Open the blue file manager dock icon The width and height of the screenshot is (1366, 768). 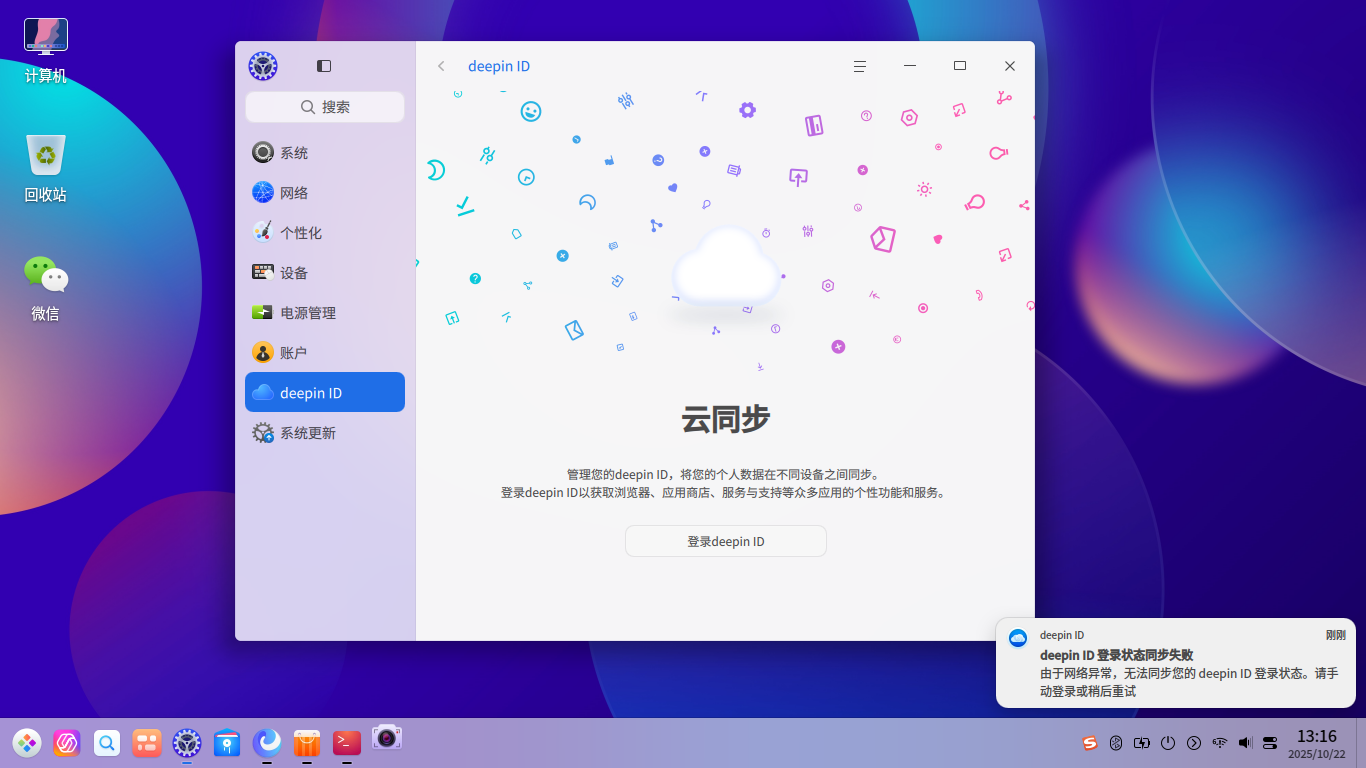(227, 743)
